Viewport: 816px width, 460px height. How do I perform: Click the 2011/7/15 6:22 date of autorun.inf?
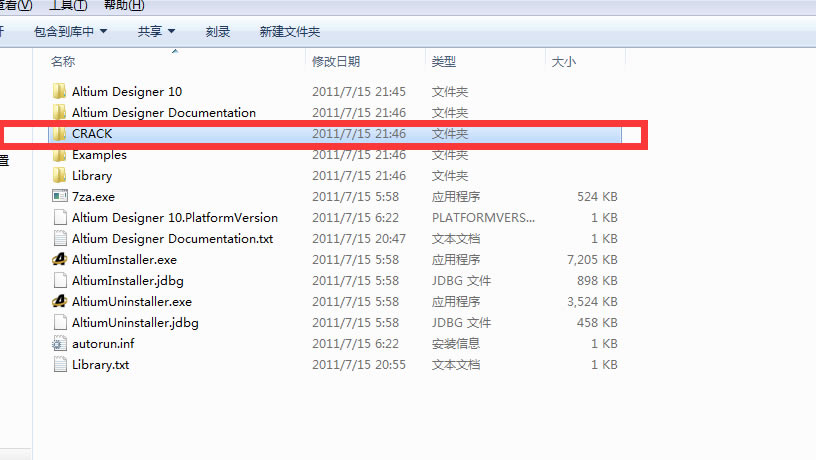355,343
